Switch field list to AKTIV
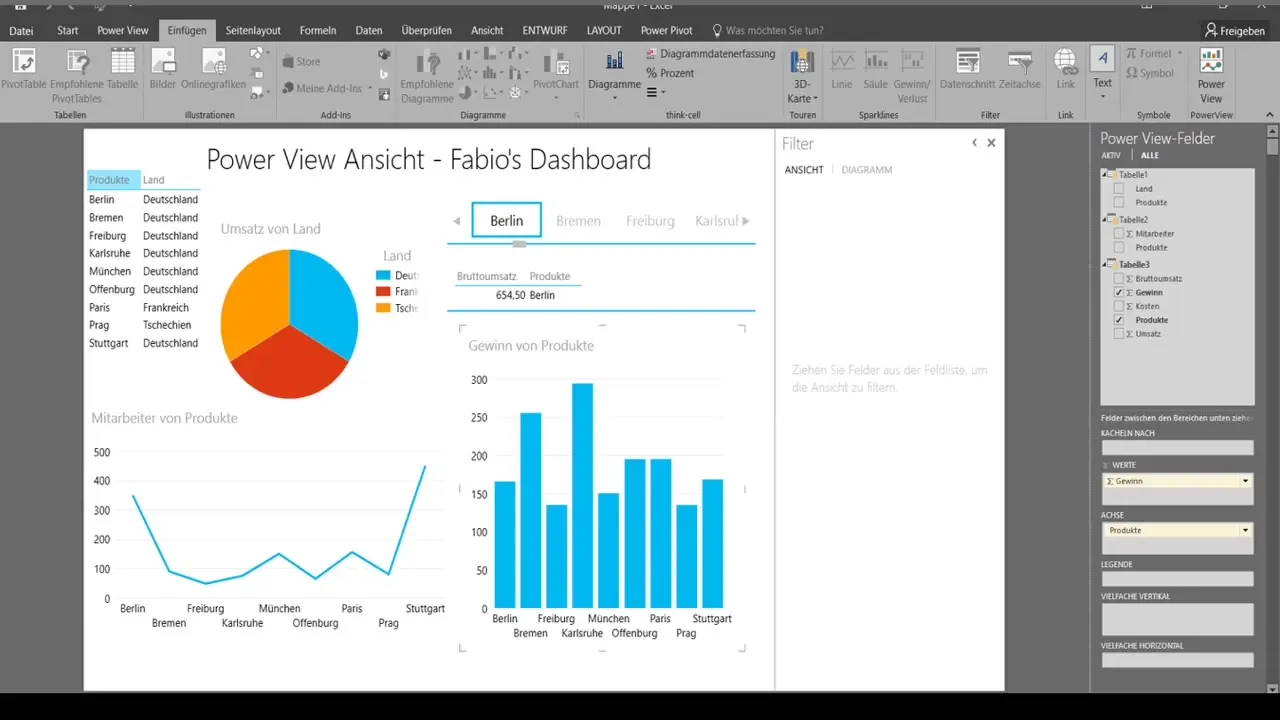Image resolution: width=1280 pixels, height=720 pixels. coord(1111,156)
